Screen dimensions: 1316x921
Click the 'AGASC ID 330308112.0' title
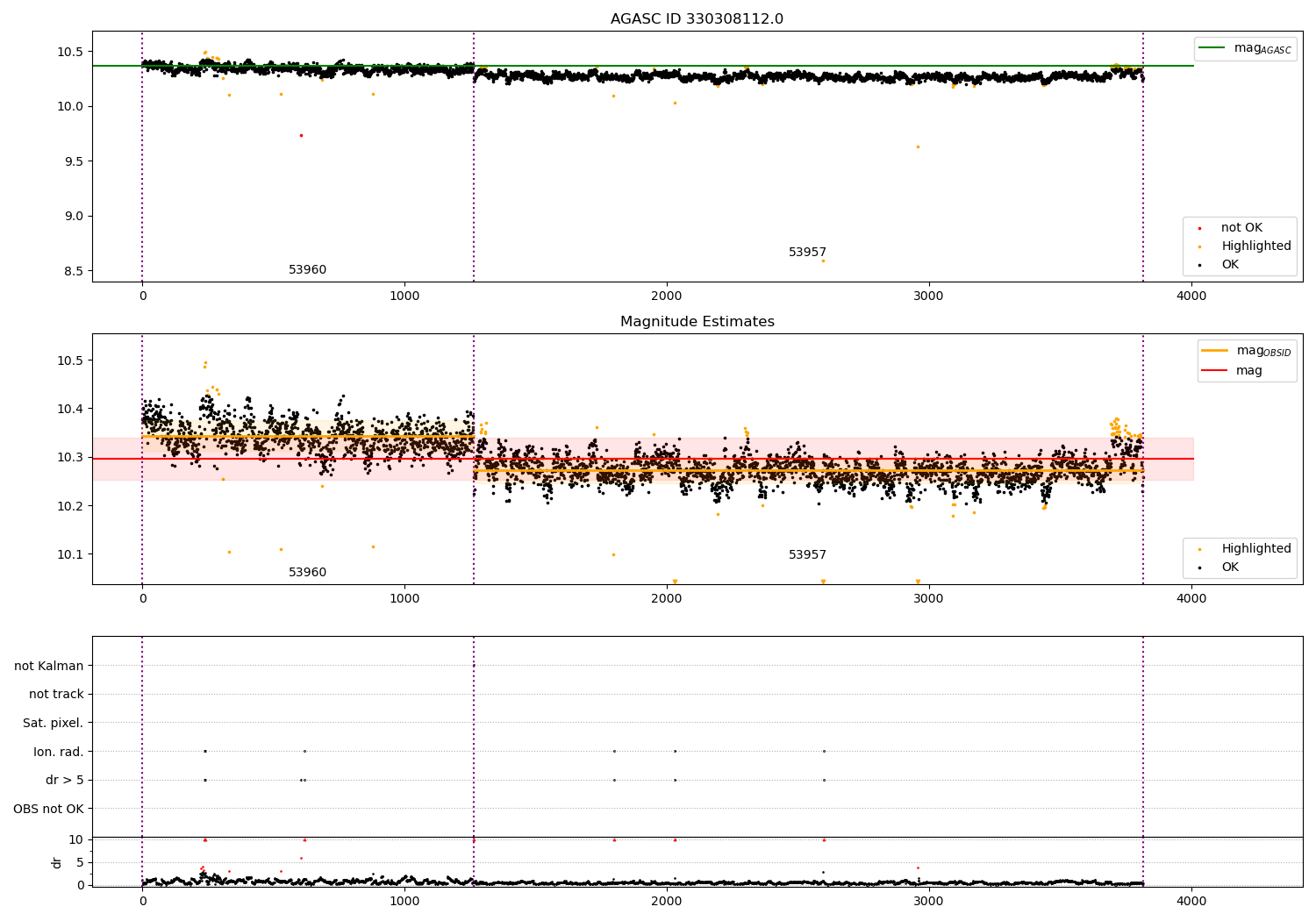click(697, 19)
